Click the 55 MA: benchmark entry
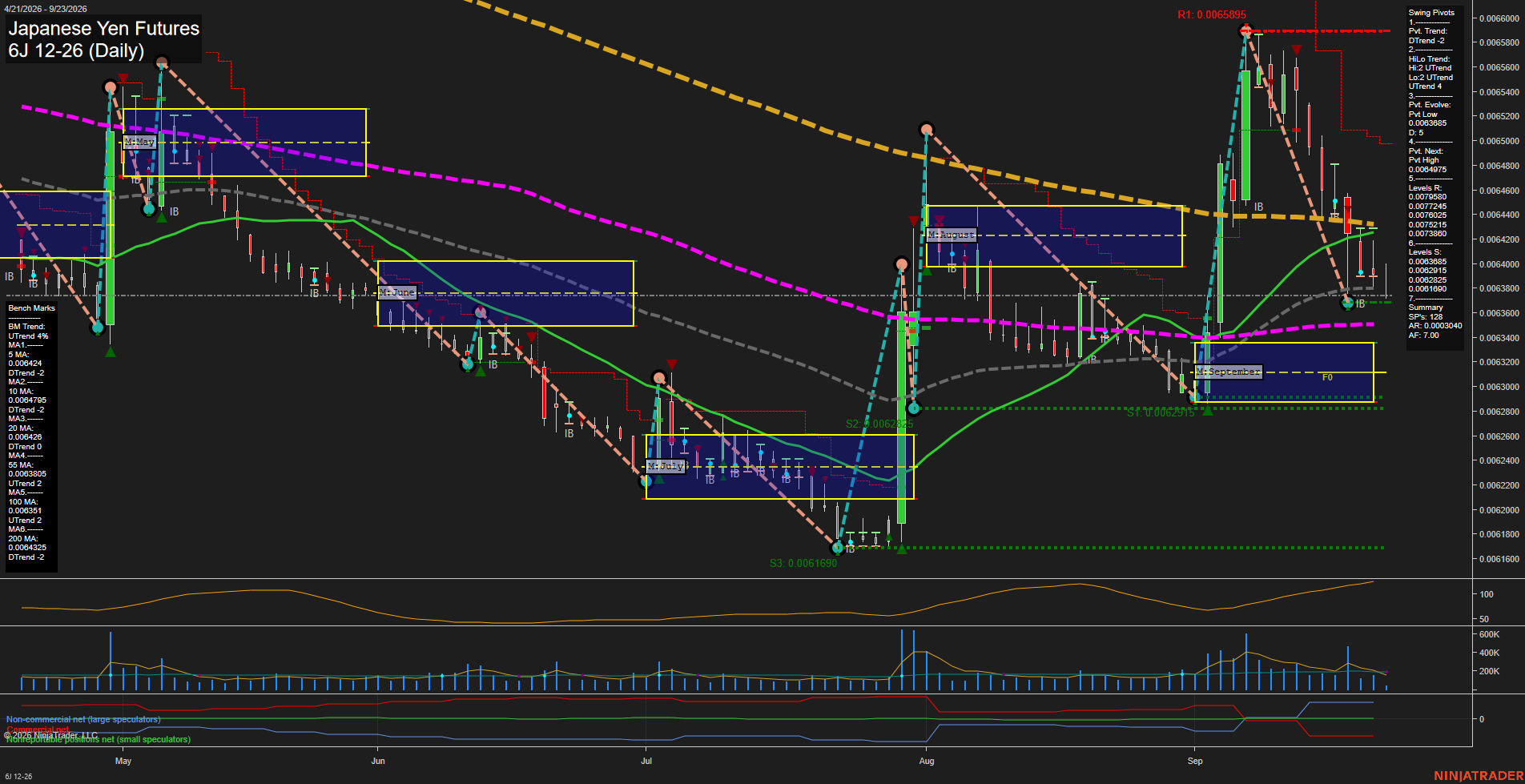1525x784 pixels. [21, 465]
